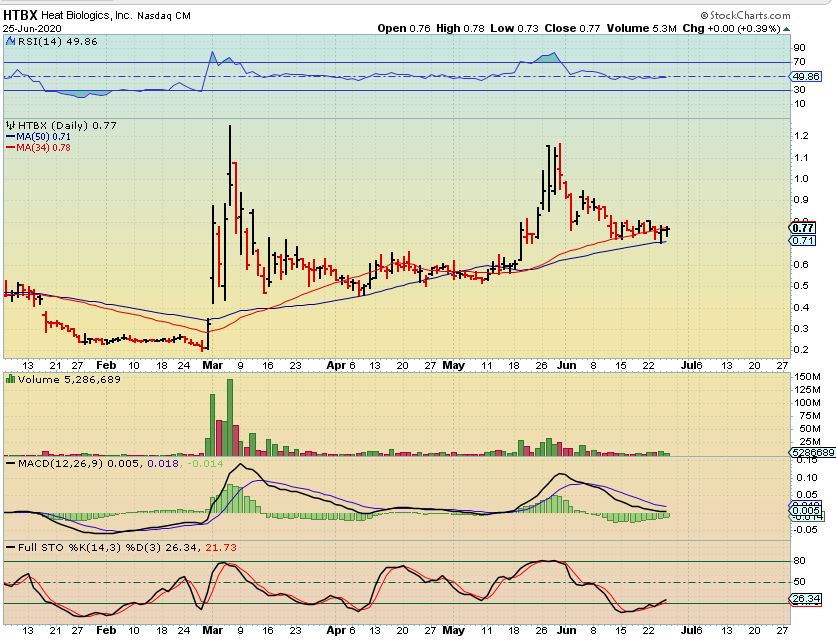Image resolution: width=836 pixels, height=641 pixels.
Task: Click the Feb label on price chart axis
Action: [106, 365]
